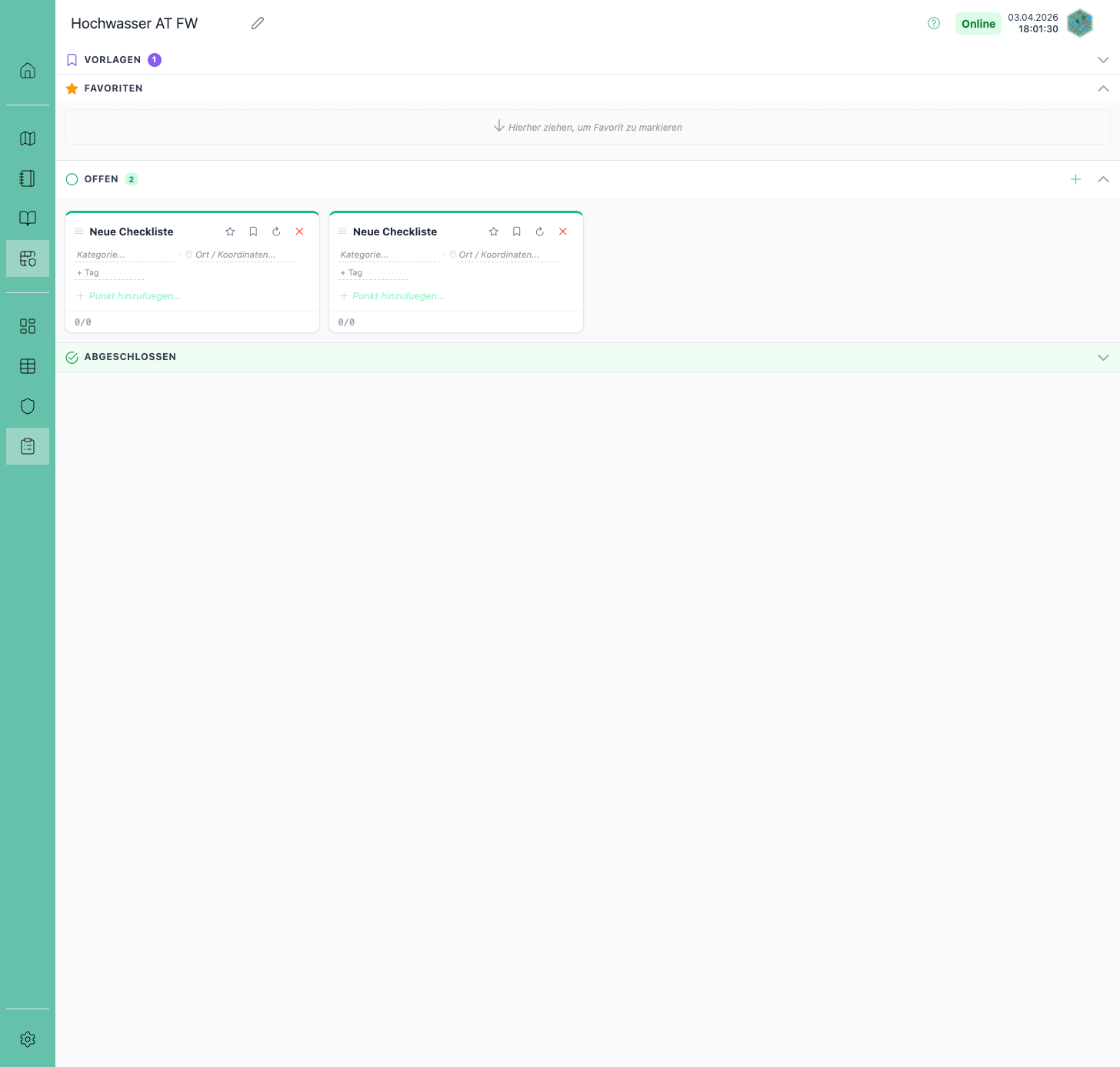Open the notebook journal icon in sidebar
Viewport: 1120px width, 1067px height.
[28, 178]
